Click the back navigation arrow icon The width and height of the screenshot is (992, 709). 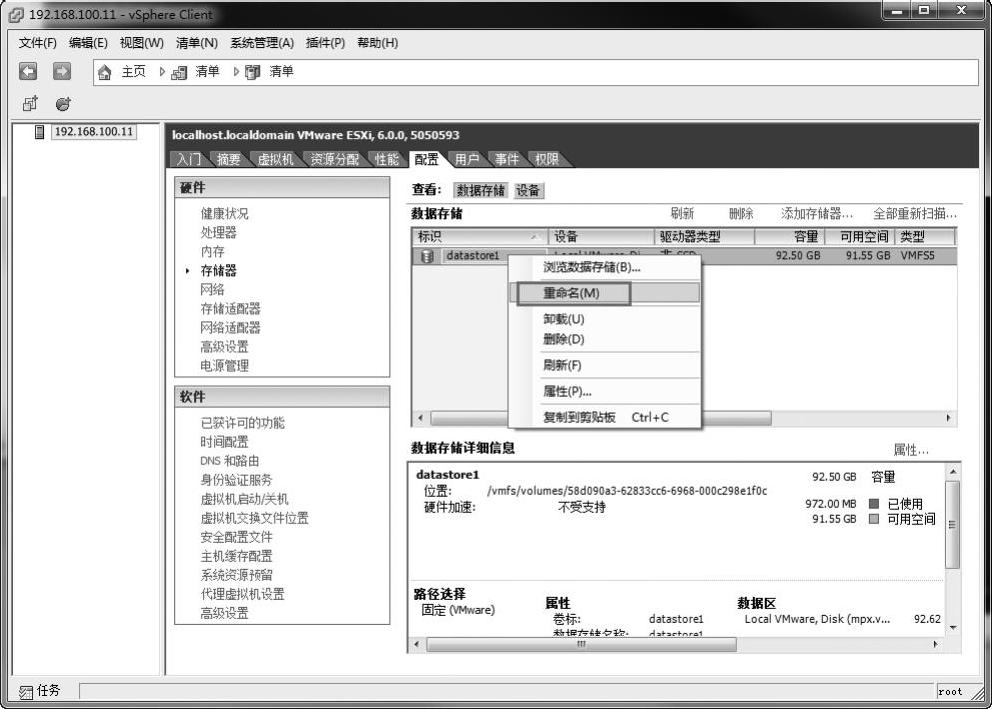click(x=28, y=71)
